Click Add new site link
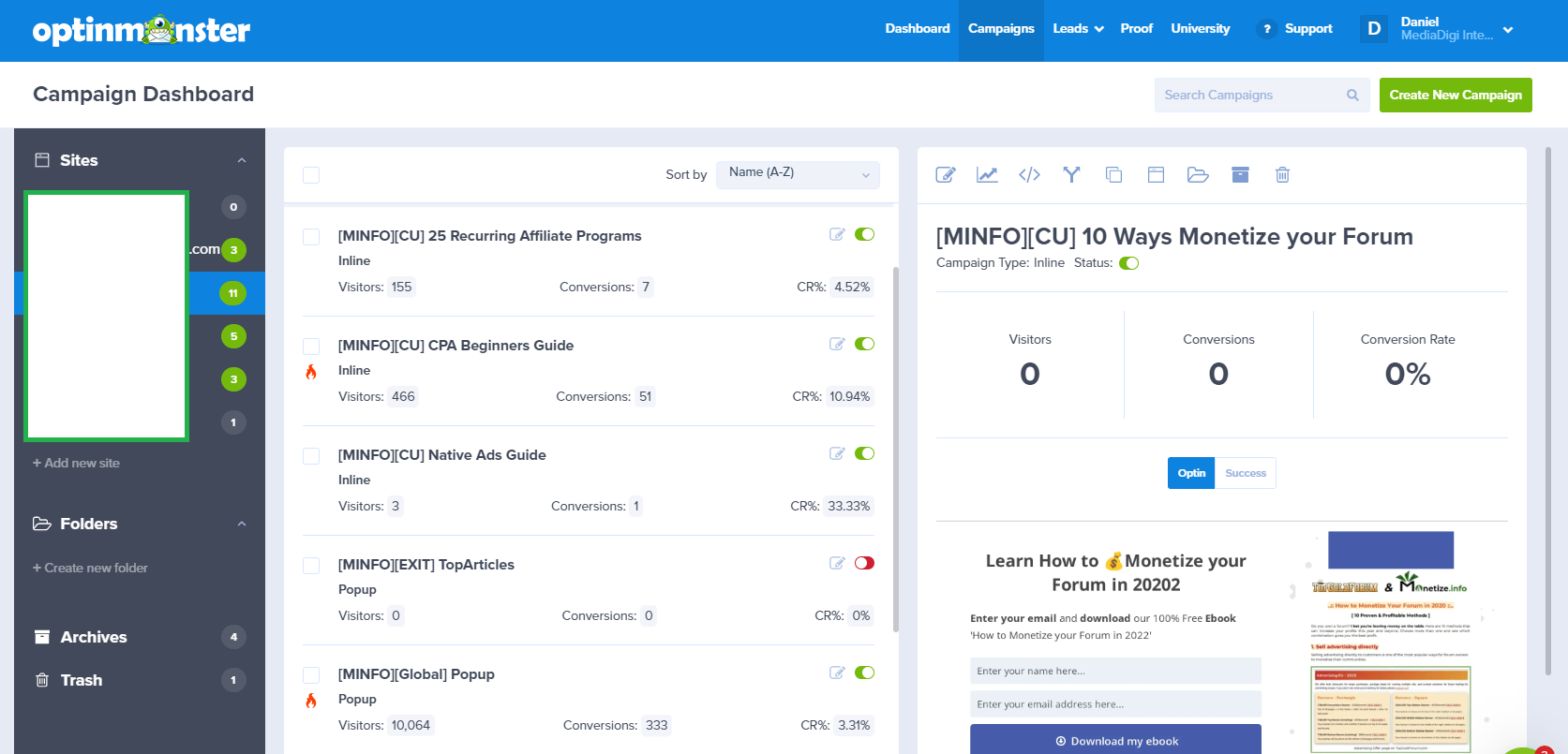 tap(76, 463)
